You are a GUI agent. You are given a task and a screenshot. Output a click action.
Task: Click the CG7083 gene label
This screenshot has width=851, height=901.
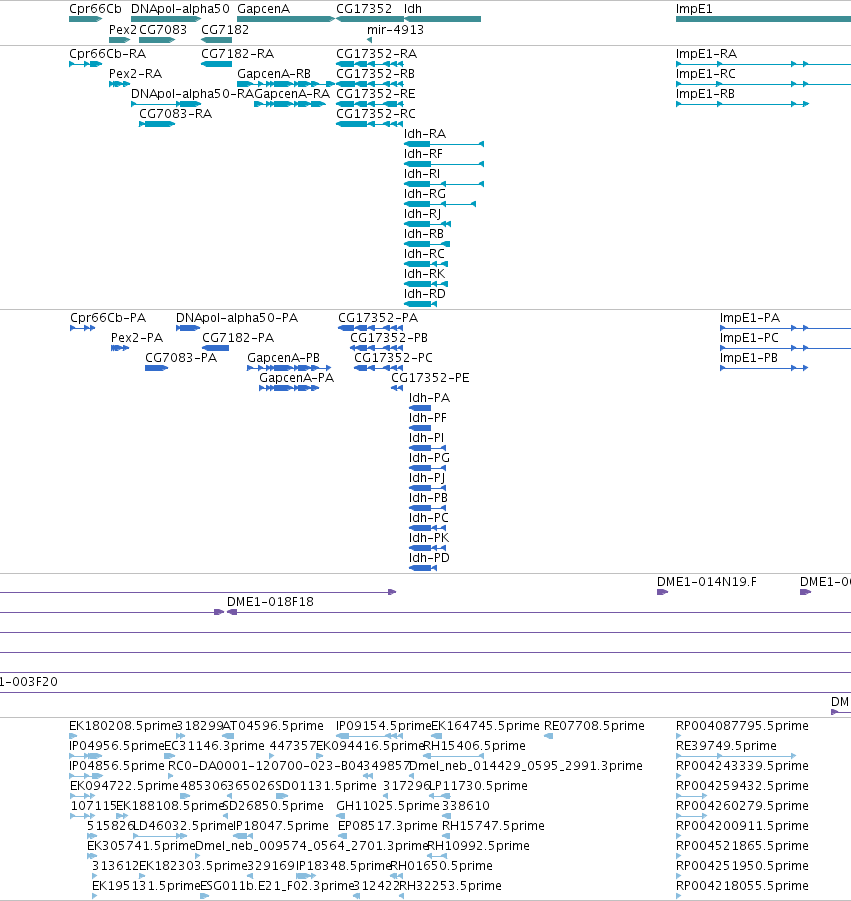(x=163, y=30)
